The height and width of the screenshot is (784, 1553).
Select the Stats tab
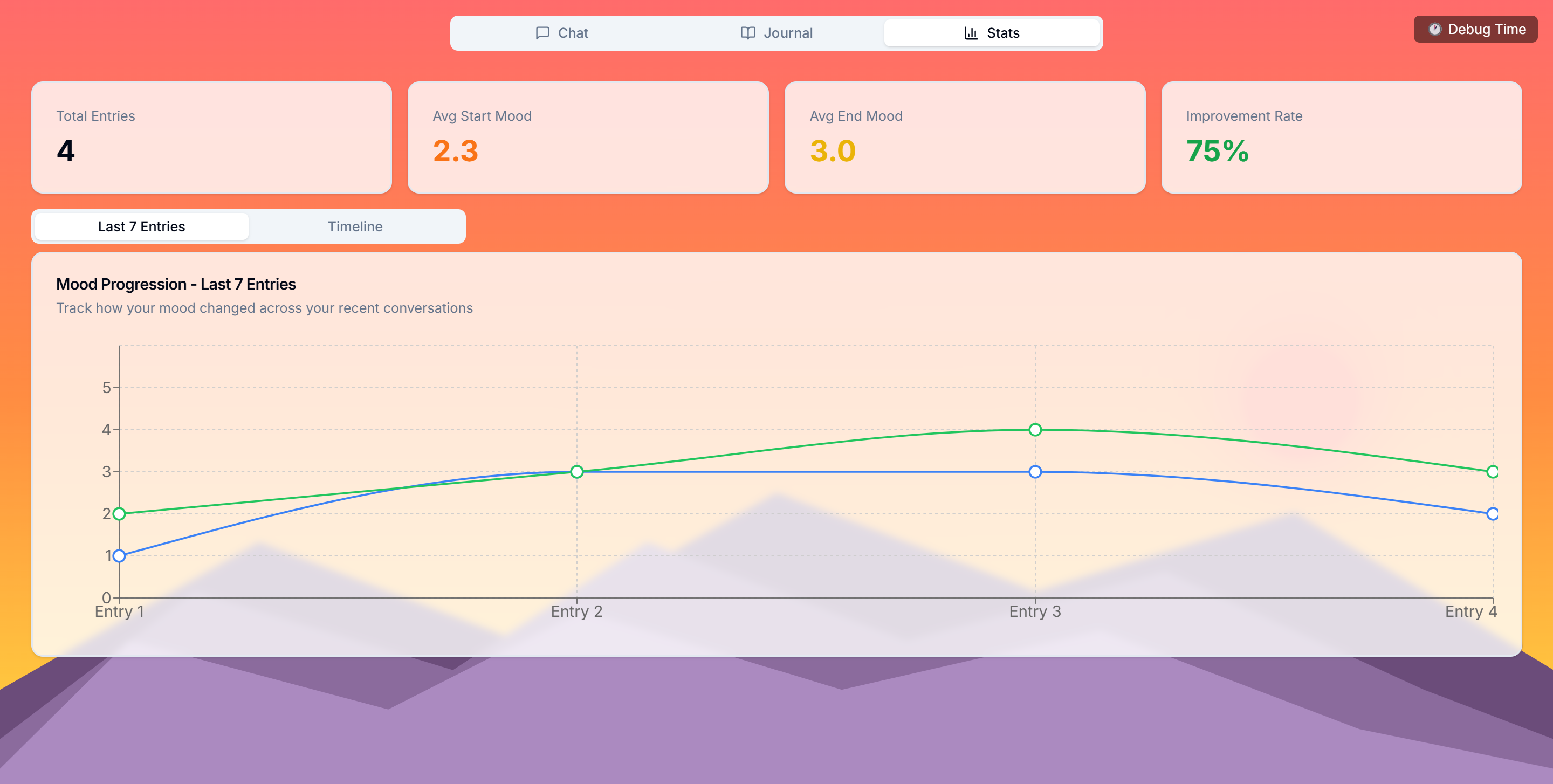coord(992,33)
